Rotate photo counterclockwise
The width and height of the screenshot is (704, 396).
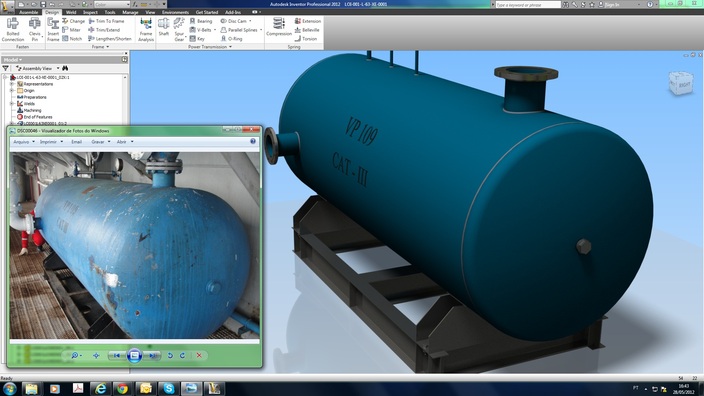pyautogui.click(x=170, y=356)
